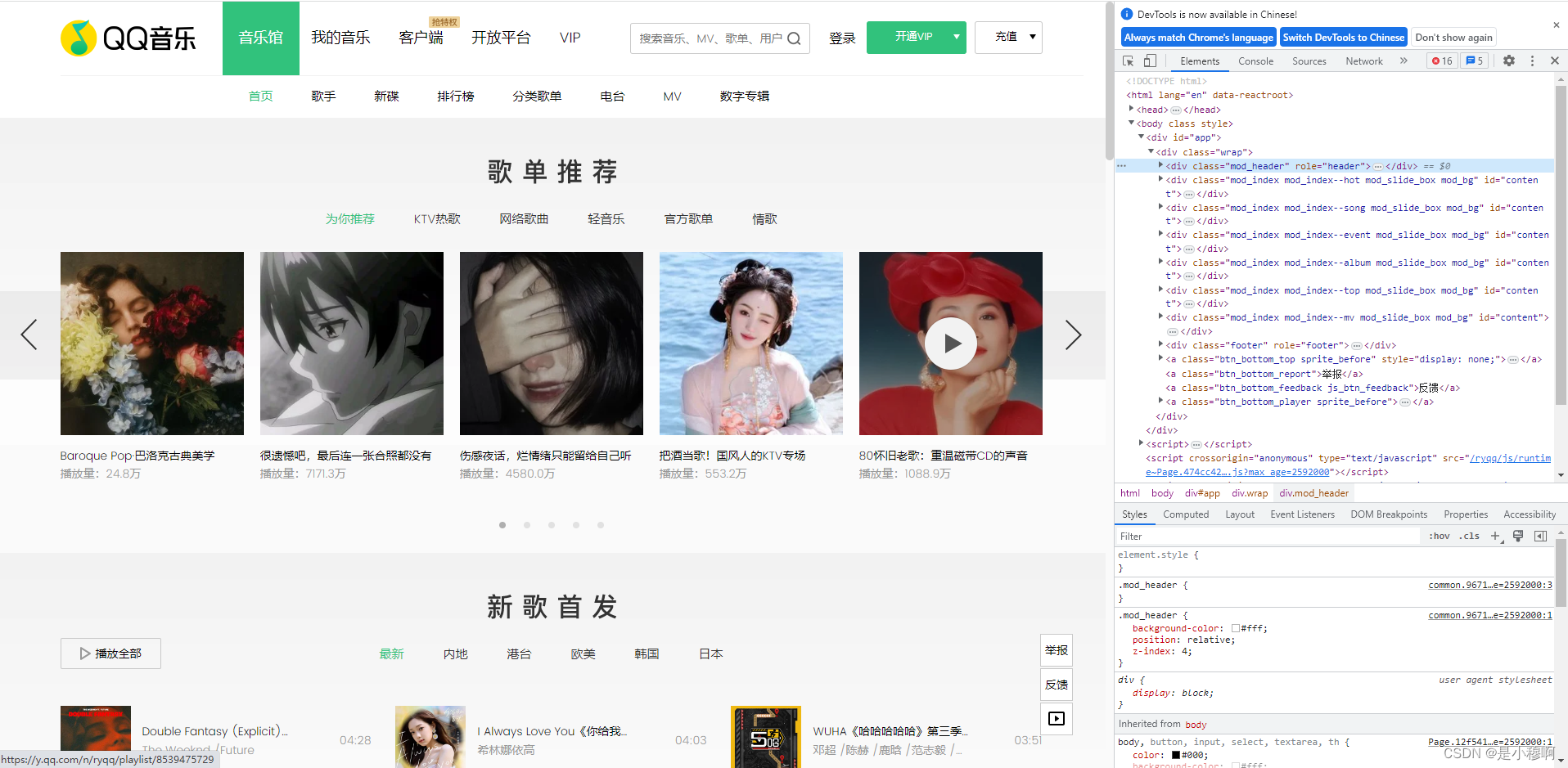Toggle the computed styles sidebar icon
The height and width of the screenshot is (768, 1568).
coord(1540,537)
